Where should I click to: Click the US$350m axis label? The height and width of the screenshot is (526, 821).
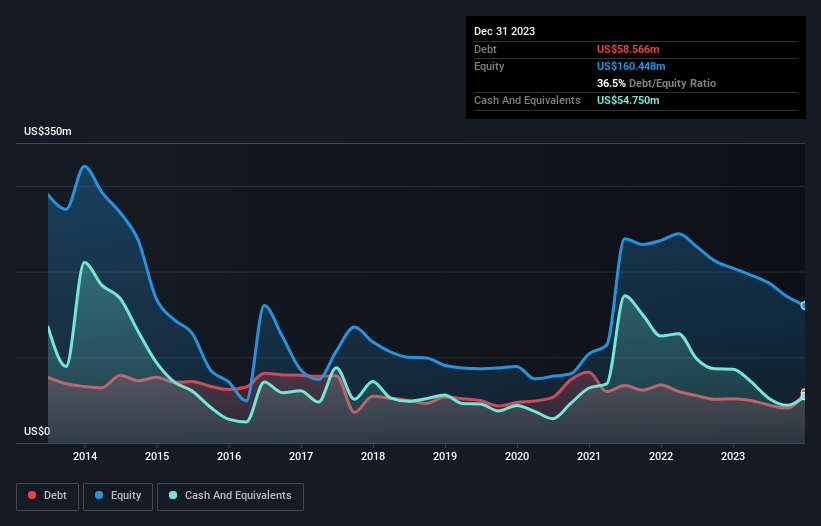48,131
